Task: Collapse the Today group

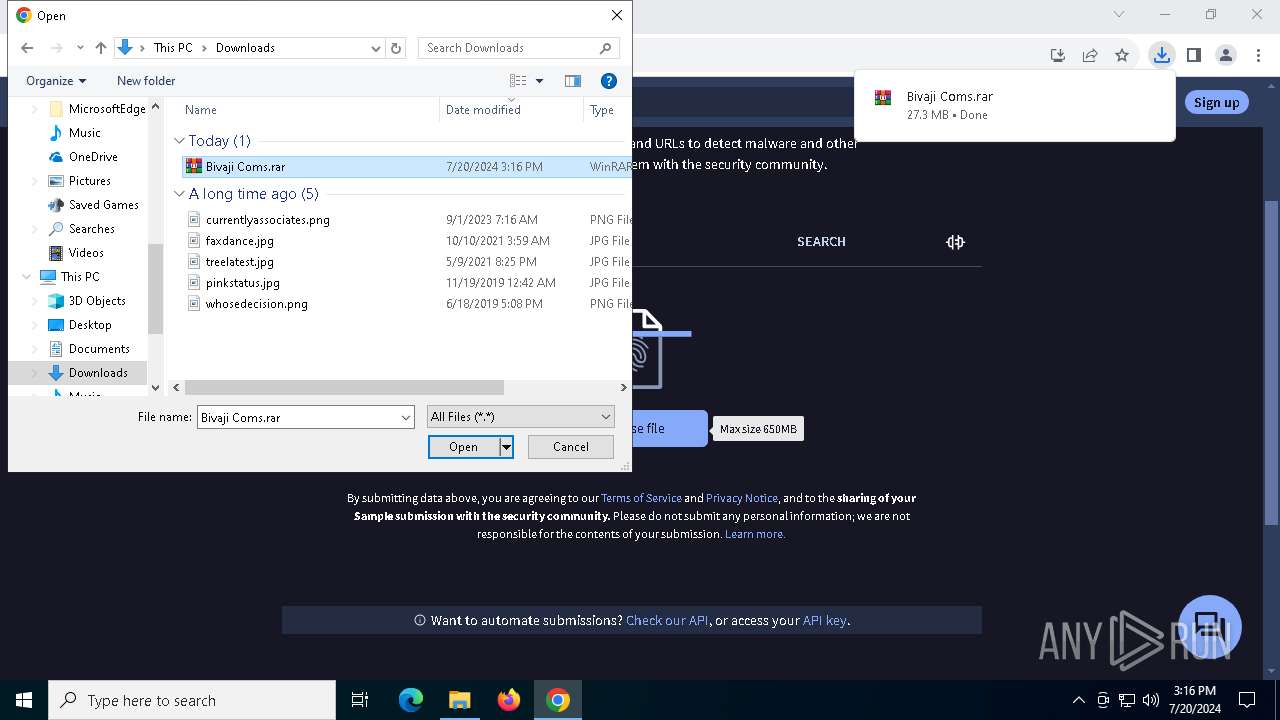Action: click(x=180, y=141)
